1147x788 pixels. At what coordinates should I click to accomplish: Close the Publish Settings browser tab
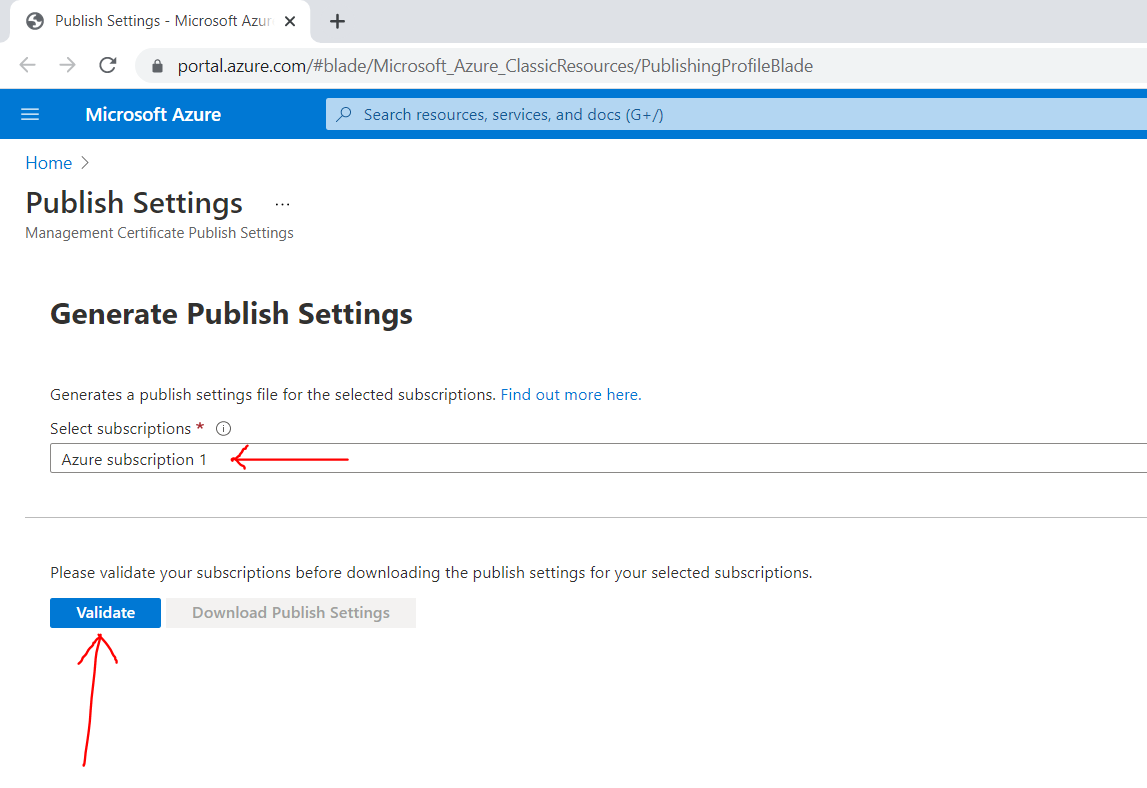point(290,21)
